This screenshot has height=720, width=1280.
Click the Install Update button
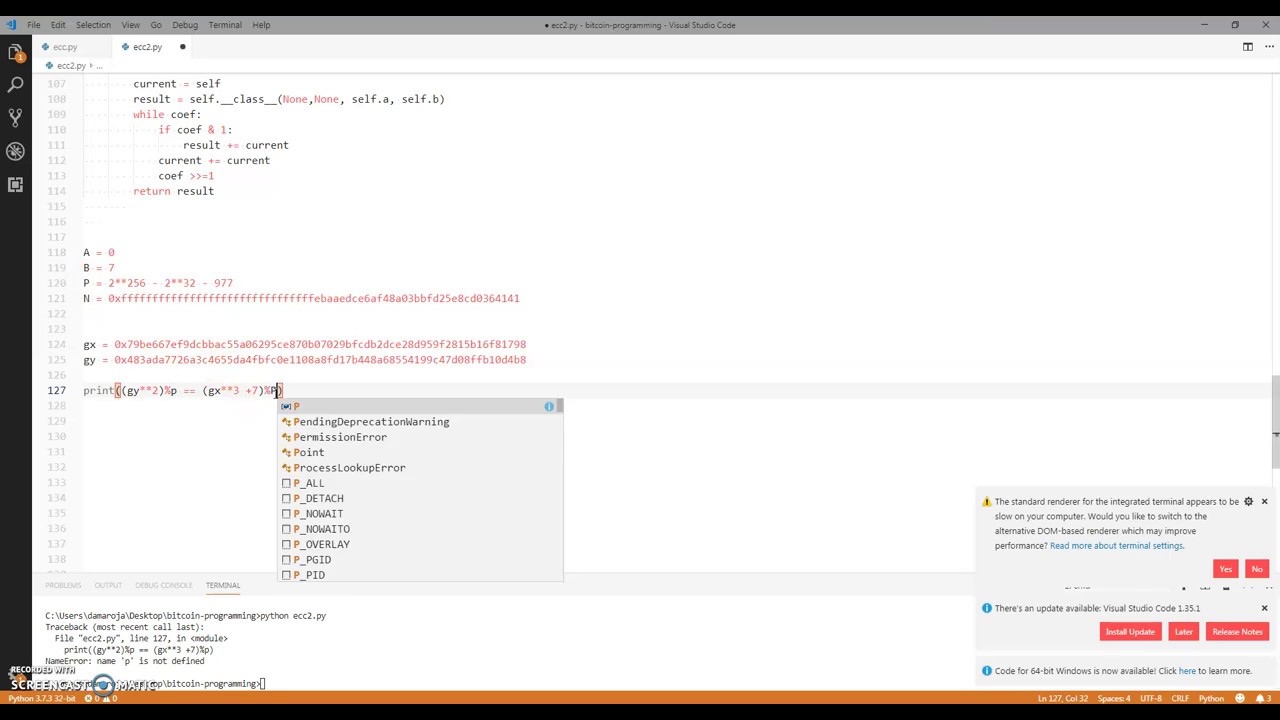pyautogui.click(x=1130, y=632)
